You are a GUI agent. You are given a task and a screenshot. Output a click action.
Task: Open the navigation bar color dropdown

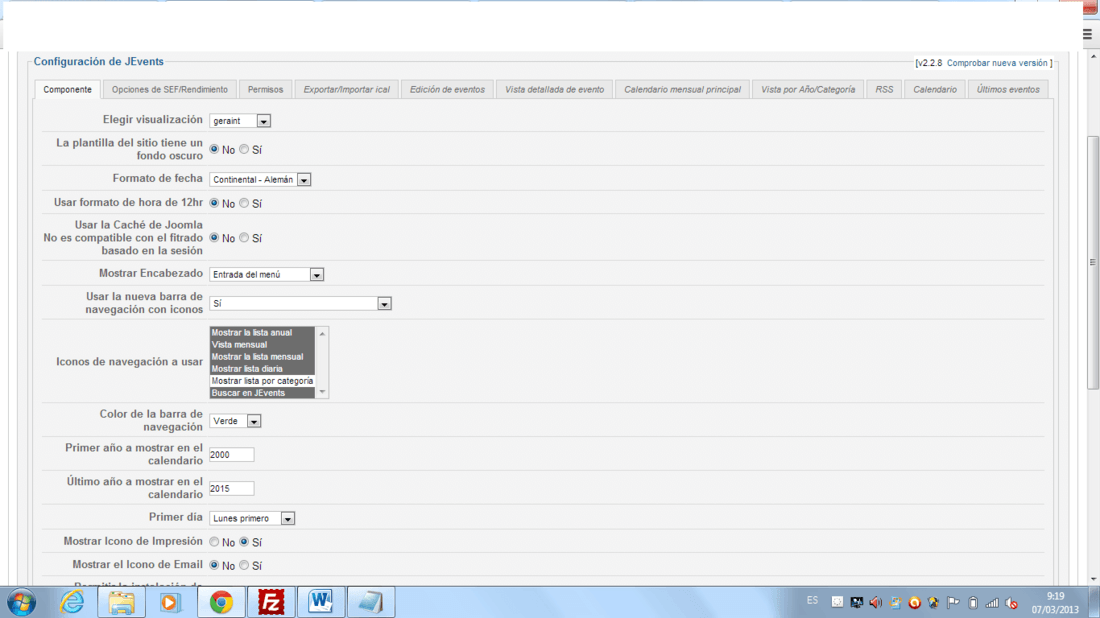(235, 421)
